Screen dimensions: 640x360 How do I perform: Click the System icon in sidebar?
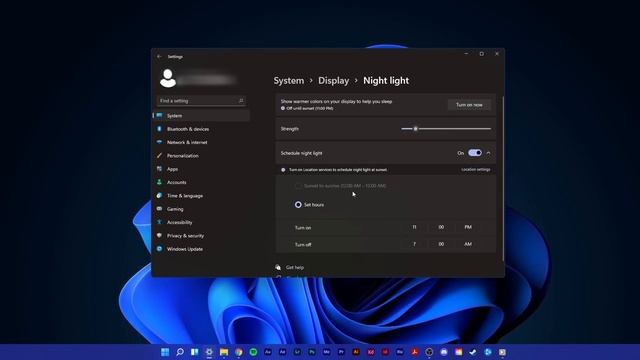[x=159, y=116]
